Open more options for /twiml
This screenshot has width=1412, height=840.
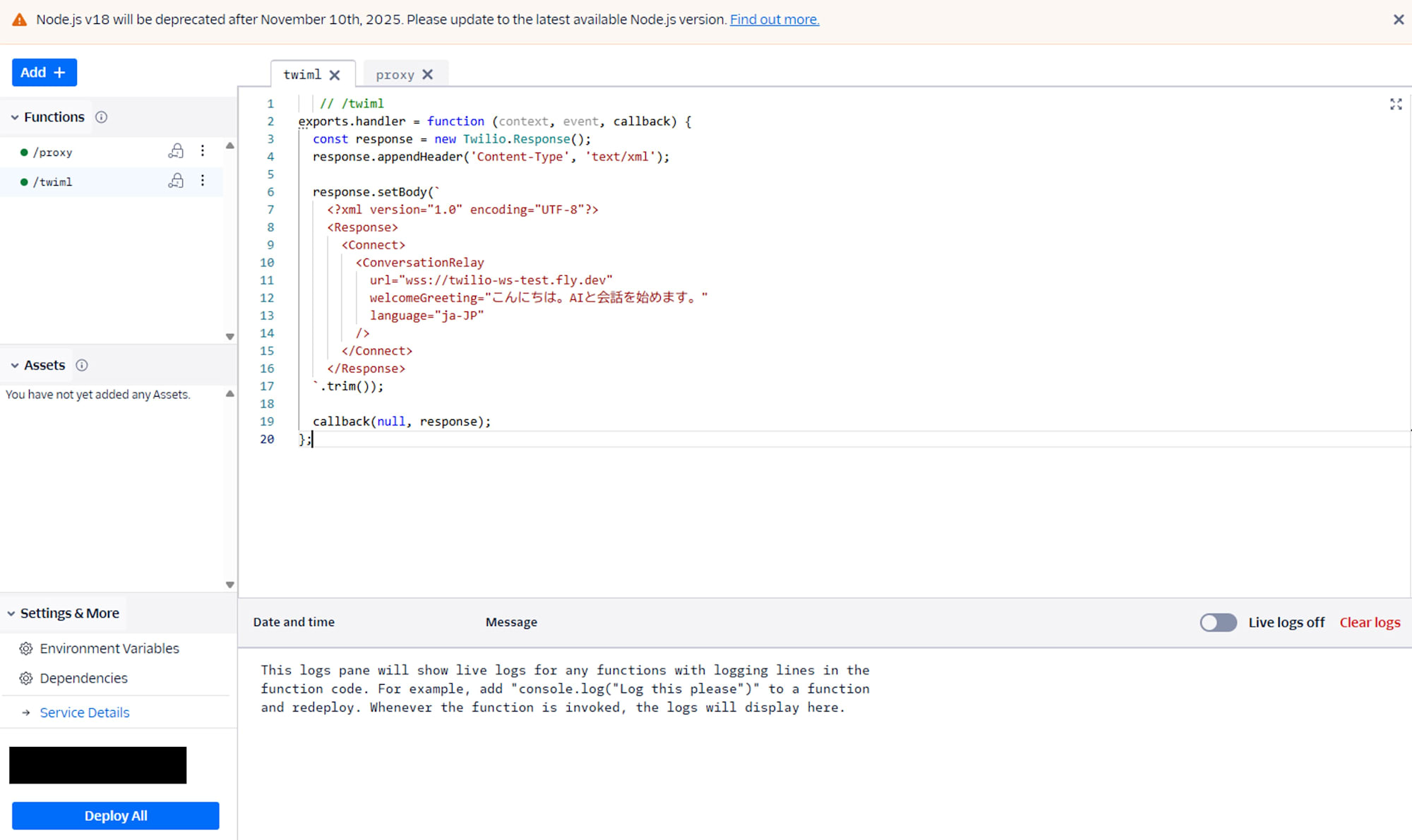coord(203,181)
